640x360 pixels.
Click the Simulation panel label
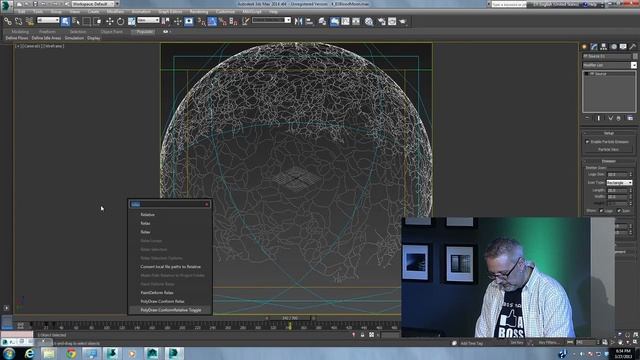coord(74,38)
